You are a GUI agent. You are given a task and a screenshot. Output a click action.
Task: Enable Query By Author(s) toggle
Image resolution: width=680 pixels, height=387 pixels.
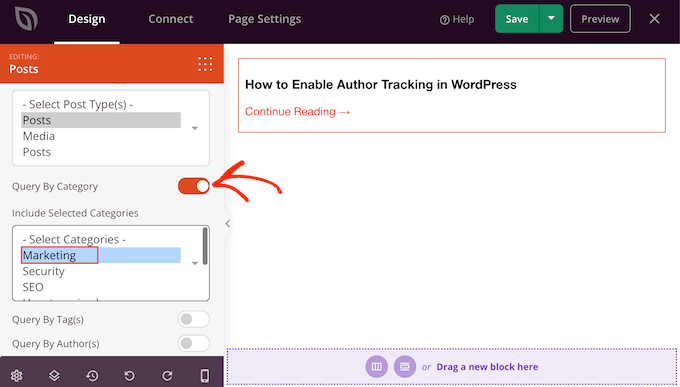click(193, 344)
